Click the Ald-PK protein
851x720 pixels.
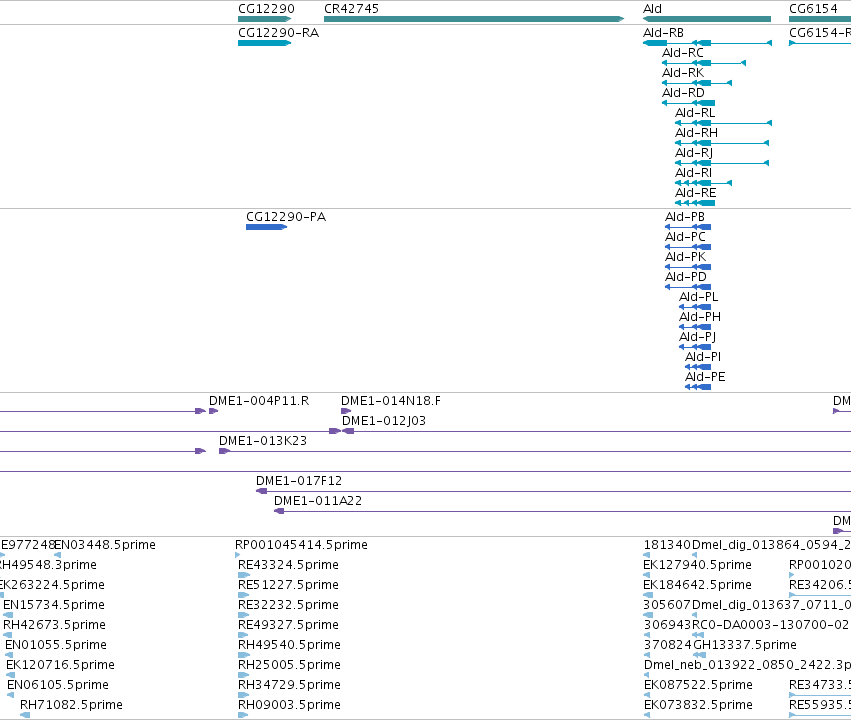(x=688, y=267)
